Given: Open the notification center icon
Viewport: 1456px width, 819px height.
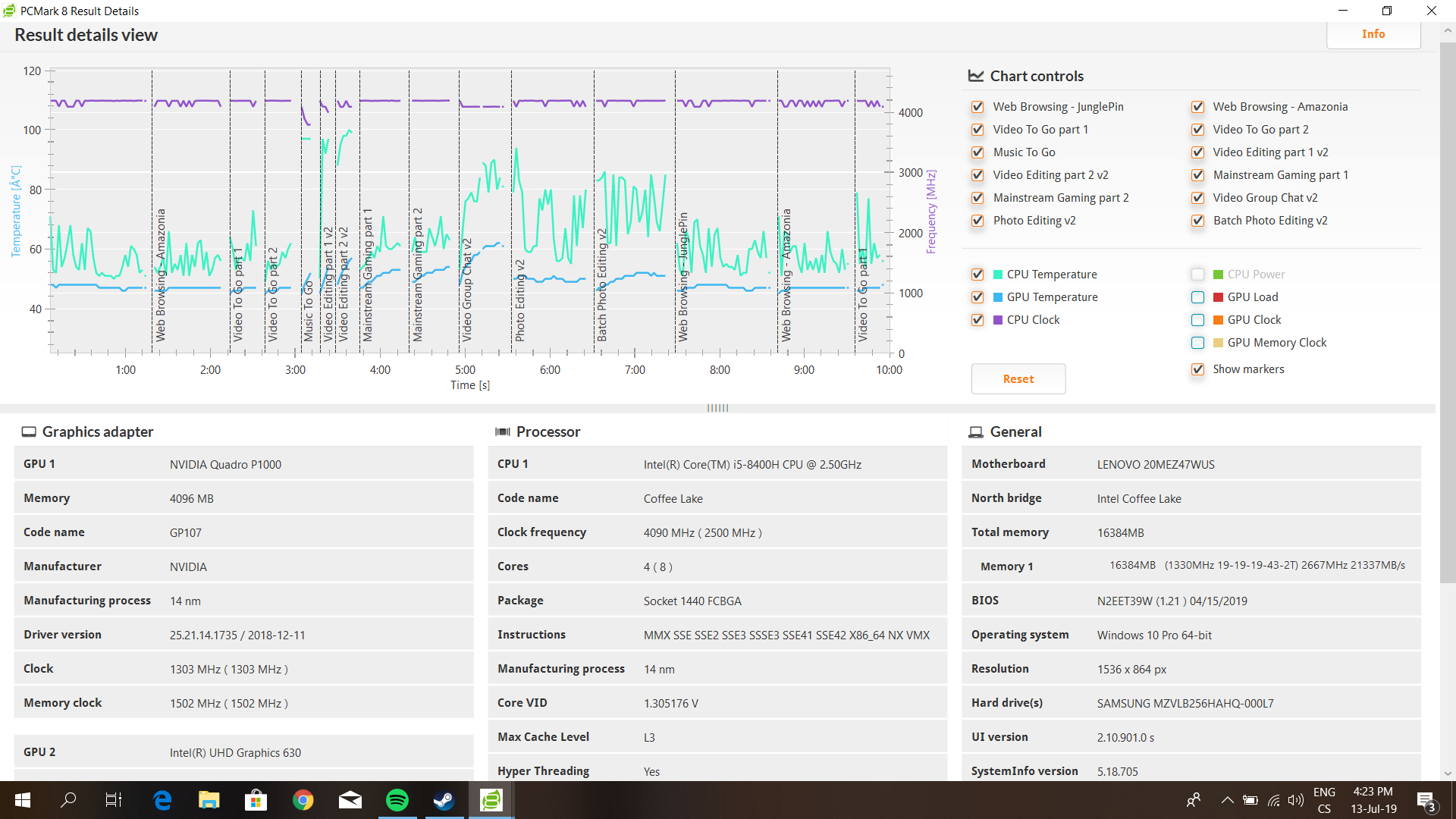Looking at the screenshot, I should [x=1426, y=801].
